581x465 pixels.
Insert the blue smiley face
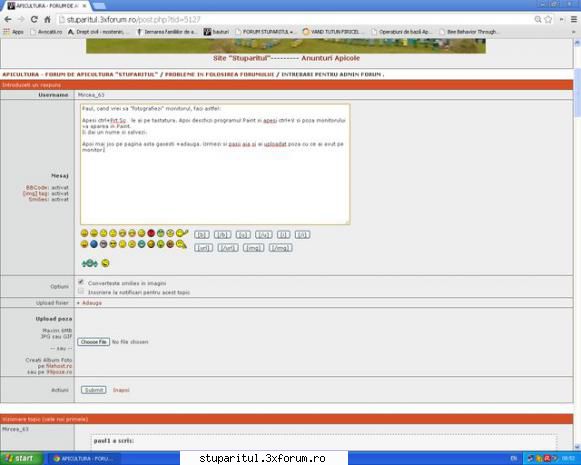pos(94,244)
